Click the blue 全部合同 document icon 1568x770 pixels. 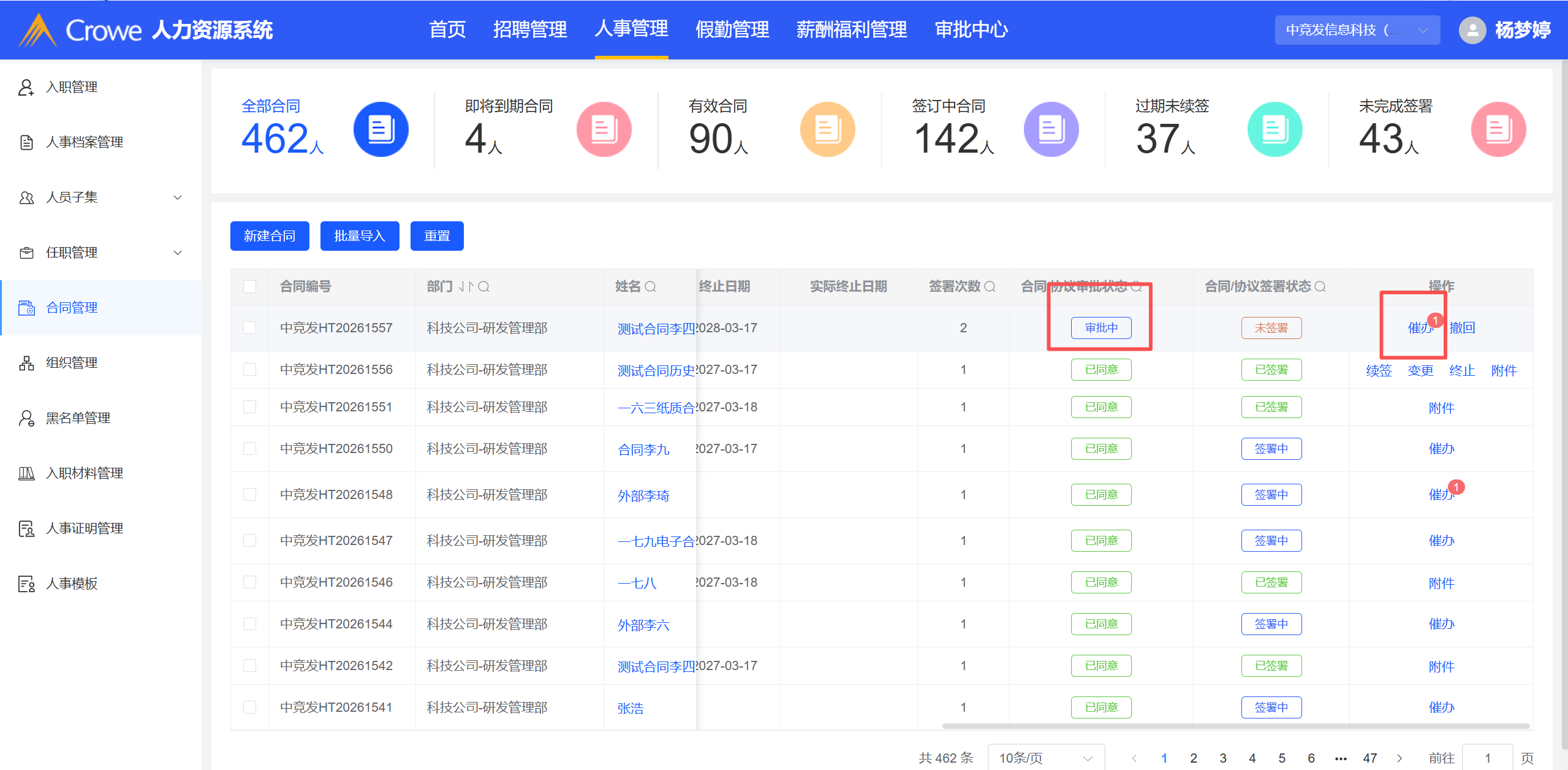[381, 129]
